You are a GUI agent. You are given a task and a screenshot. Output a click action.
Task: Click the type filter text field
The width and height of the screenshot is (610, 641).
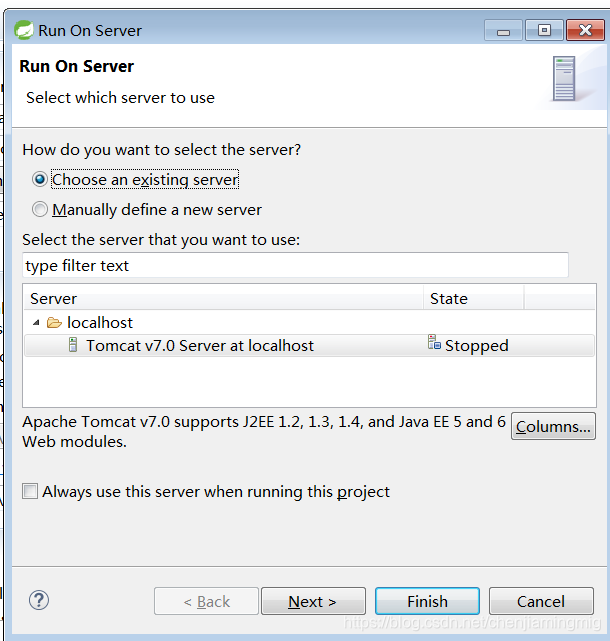click(295, 265)
